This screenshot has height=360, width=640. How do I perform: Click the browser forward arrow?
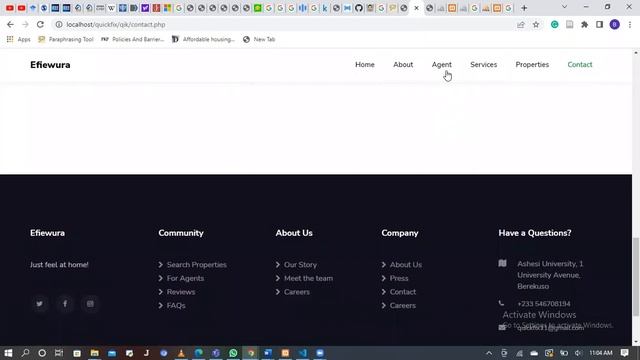click(25, 24)
